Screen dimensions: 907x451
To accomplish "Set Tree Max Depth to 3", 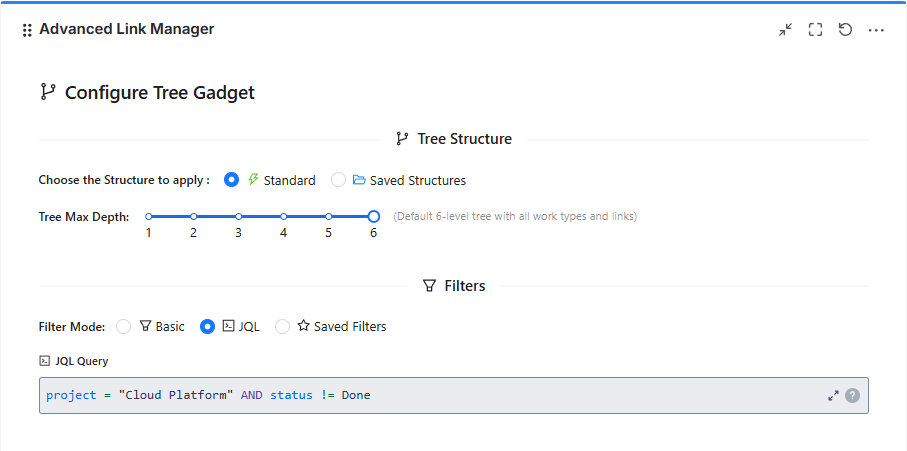I will click(238, 216).
